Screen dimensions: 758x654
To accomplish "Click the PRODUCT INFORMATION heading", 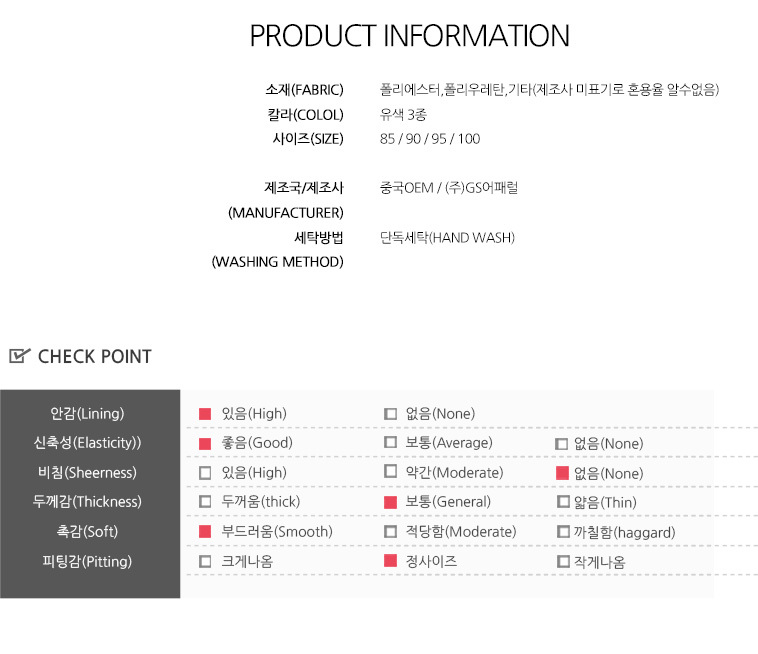I will (409, 36).
